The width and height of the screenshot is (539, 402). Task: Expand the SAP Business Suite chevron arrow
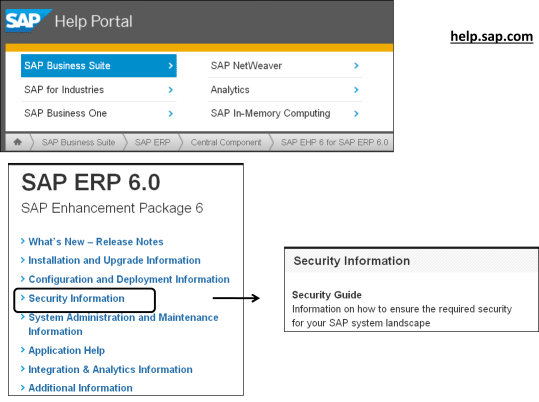pyautogui.click(x=170, y=66)
